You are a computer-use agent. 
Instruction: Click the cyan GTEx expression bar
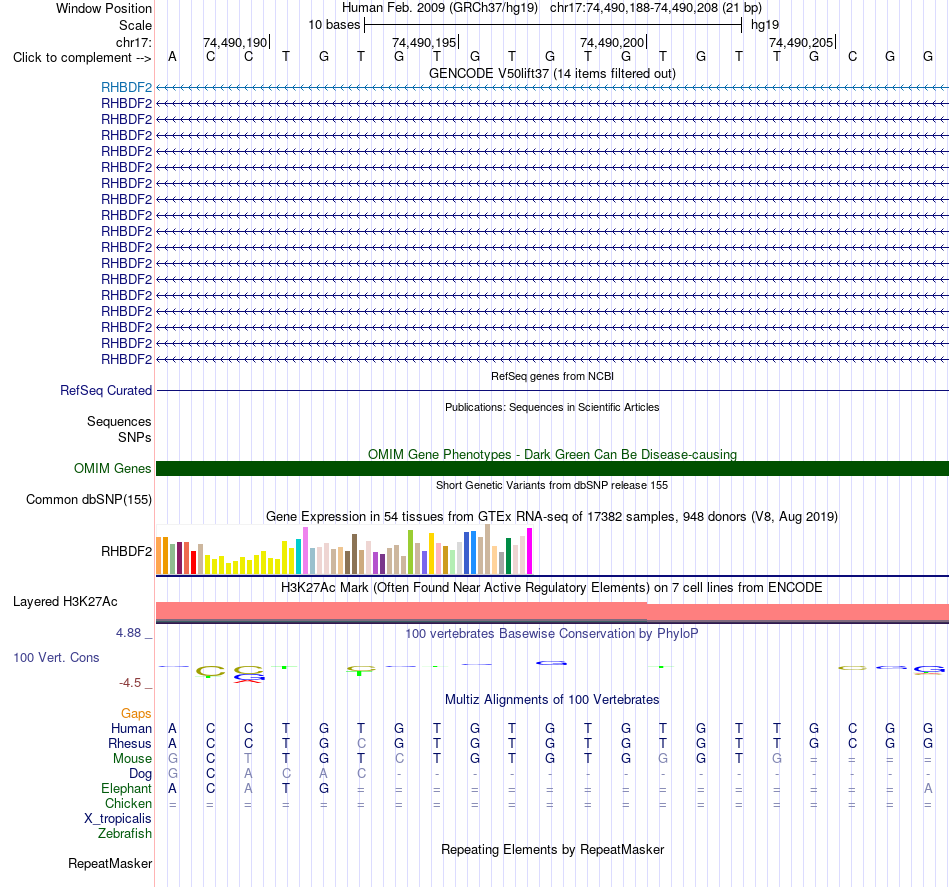coord(299,556)
